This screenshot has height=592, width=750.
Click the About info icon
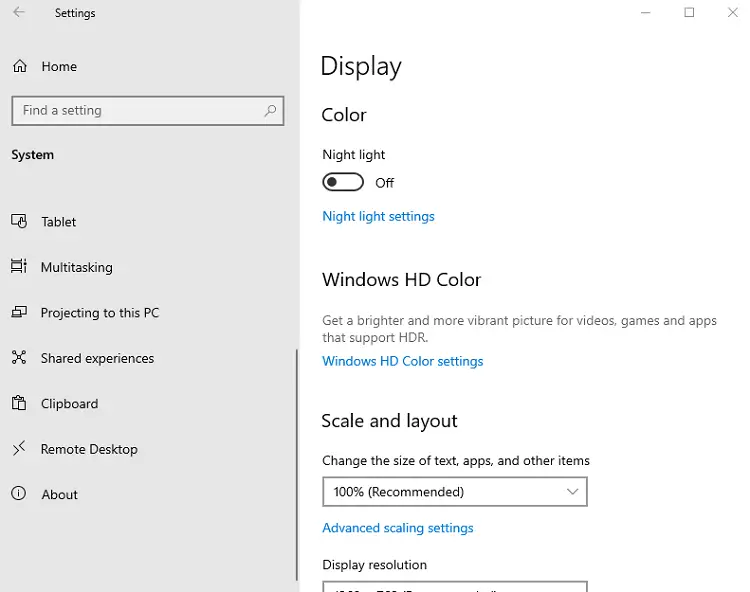(19, 493)
